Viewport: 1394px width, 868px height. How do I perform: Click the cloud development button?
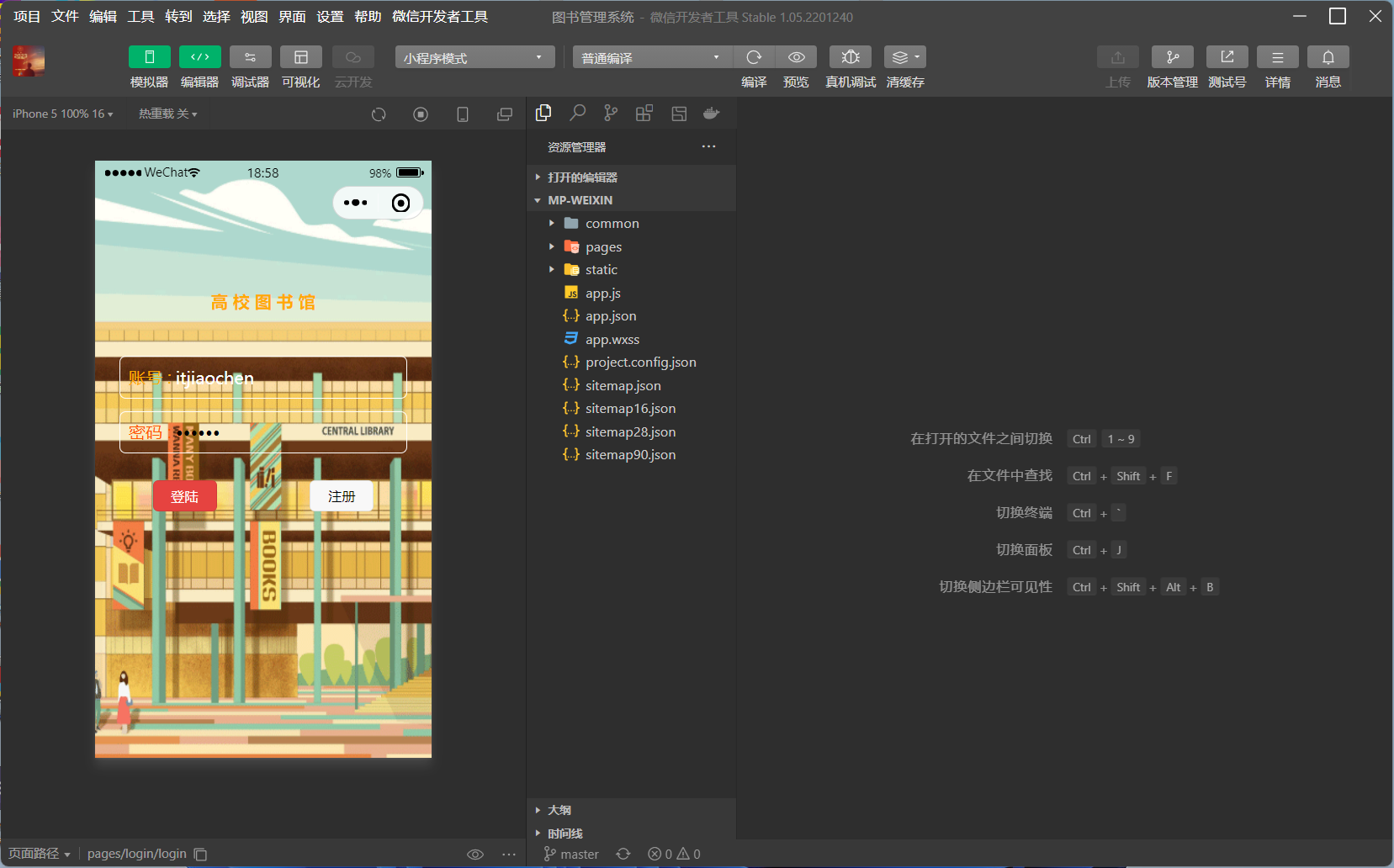[x=353, y=57]
